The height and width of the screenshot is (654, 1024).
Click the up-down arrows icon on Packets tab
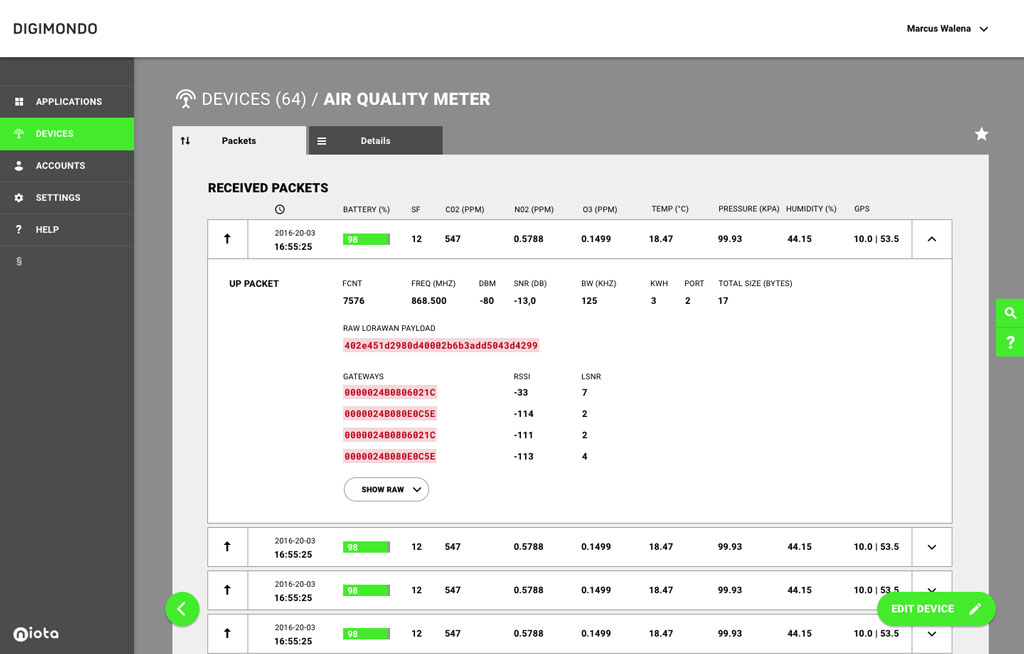click(x=185, y=140)
